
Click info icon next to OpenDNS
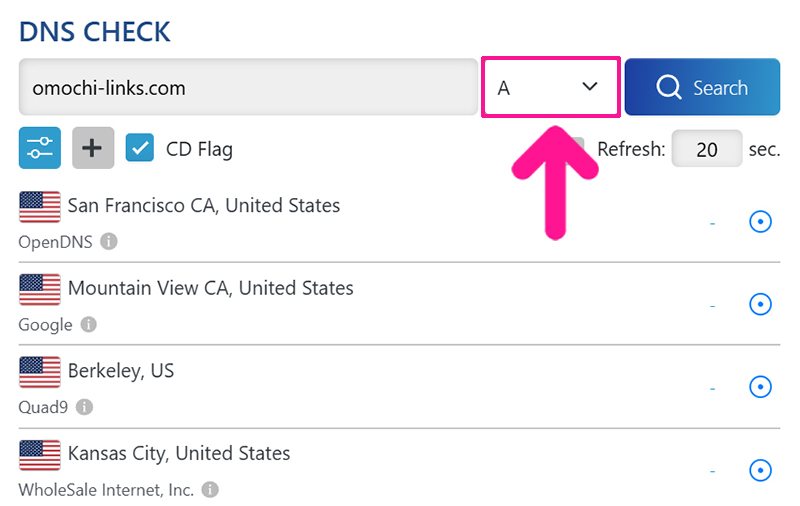click(109, 241)
